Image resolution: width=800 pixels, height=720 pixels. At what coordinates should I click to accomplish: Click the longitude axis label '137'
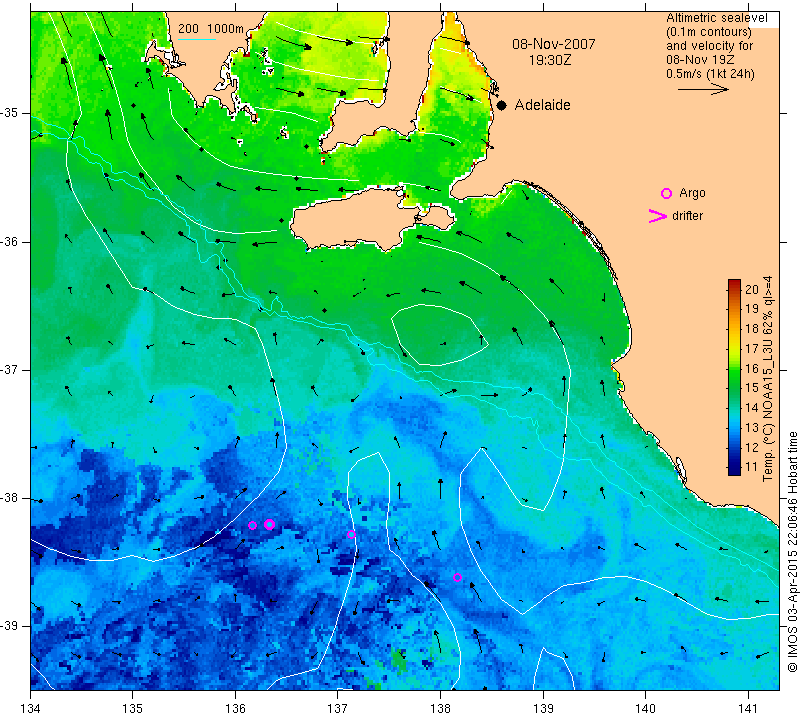[x=337, y=709]
